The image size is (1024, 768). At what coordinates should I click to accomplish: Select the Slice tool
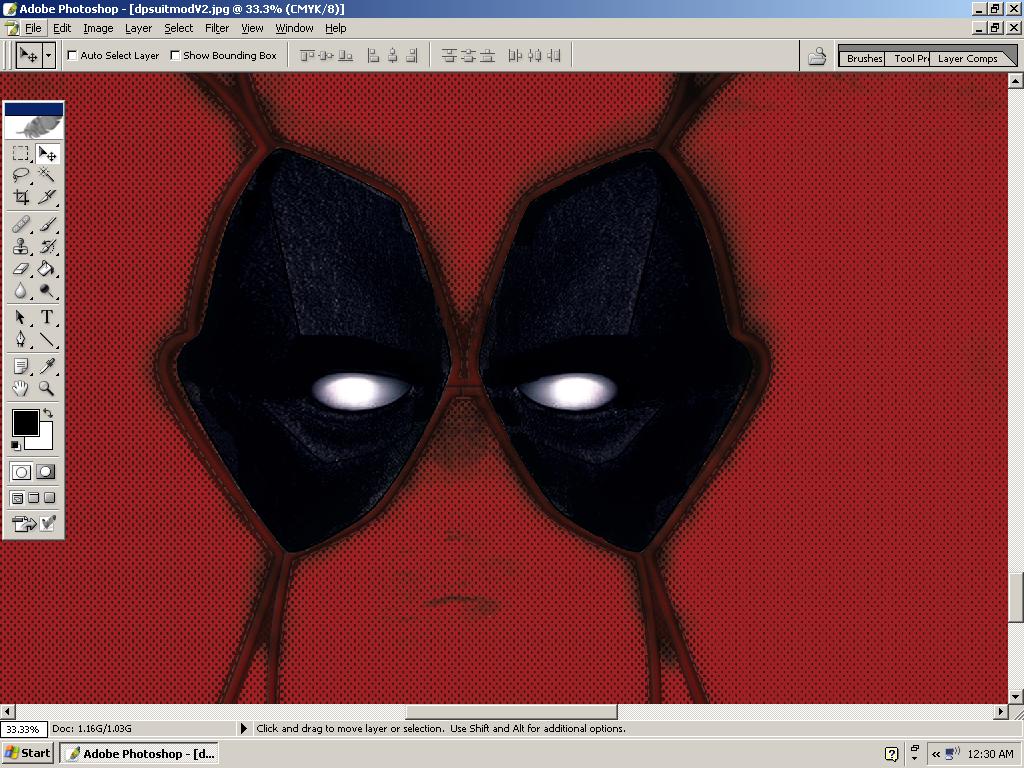point(48,197)
